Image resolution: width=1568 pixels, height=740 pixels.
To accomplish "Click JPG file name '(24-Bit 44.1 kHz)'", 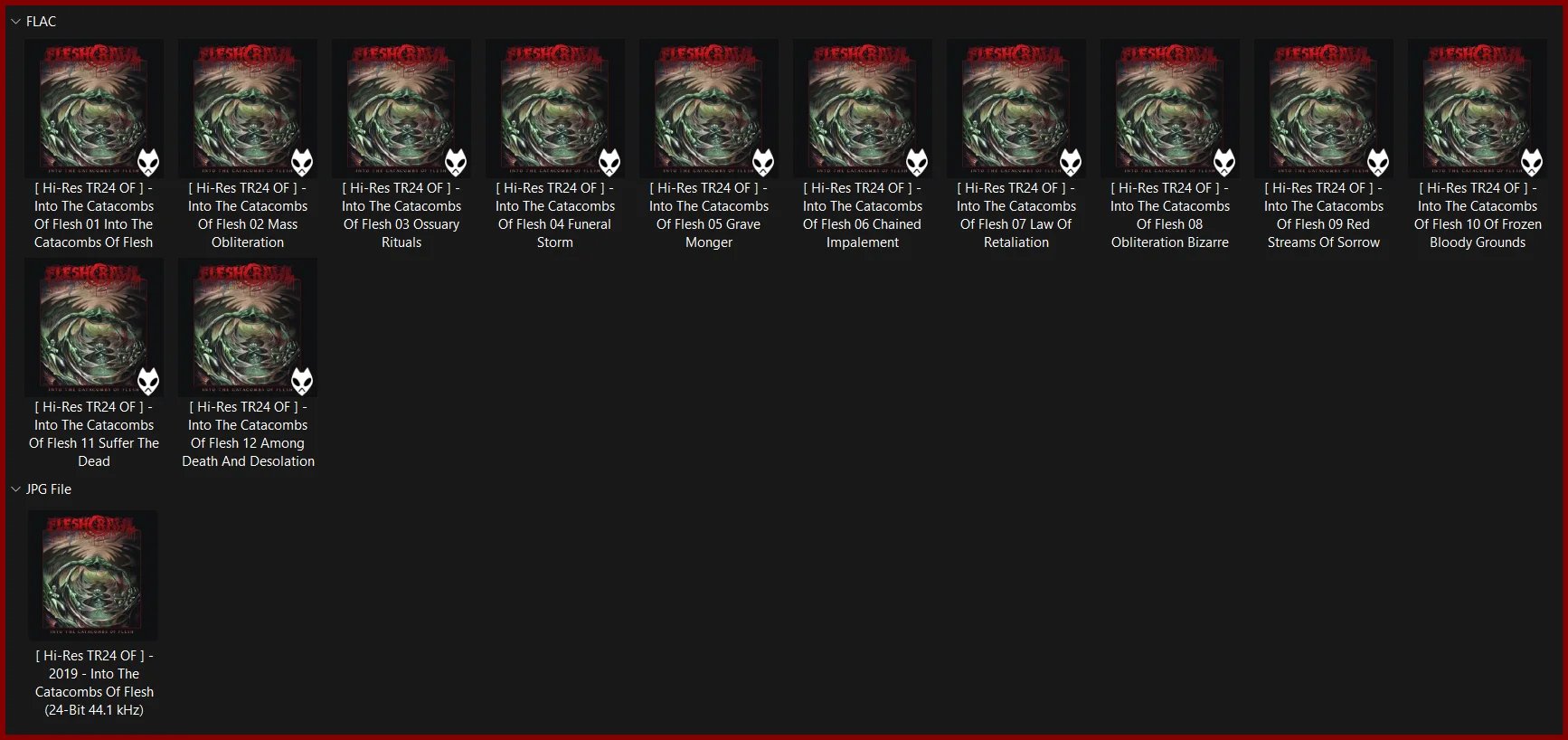I will 94,710.
